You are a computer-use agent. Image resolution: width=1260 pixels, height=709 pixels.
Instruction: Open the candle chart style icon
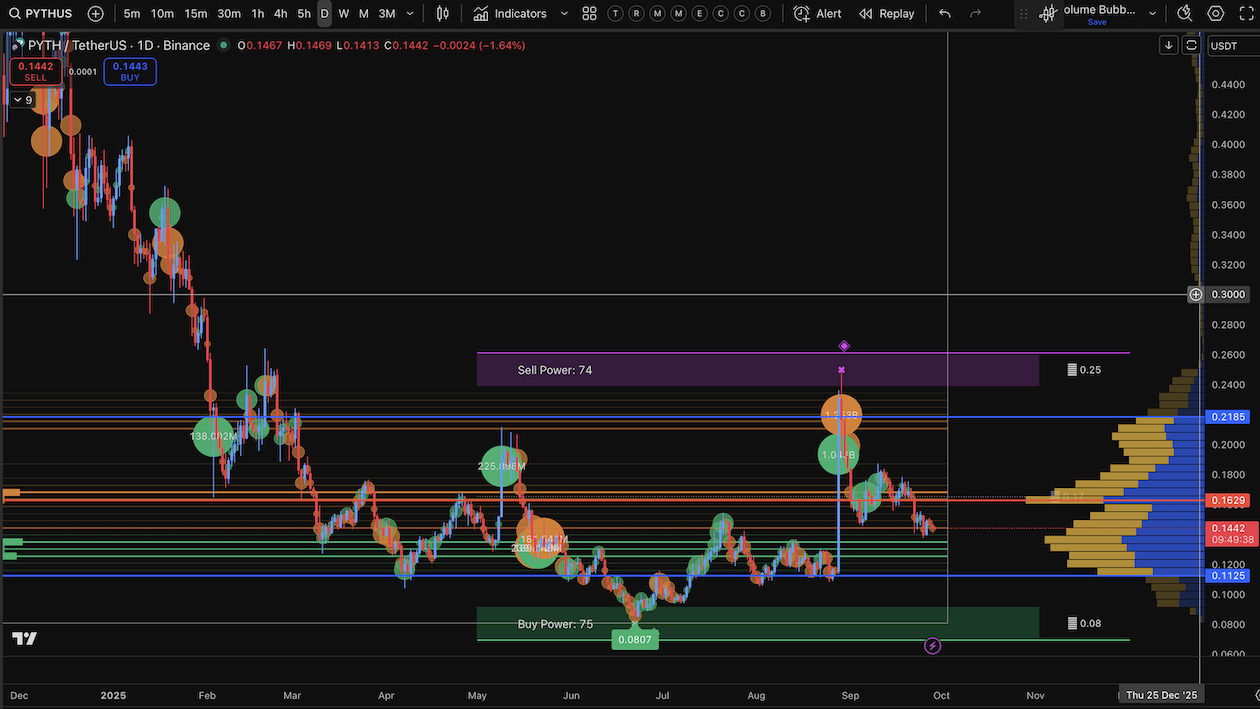(441, 13)
